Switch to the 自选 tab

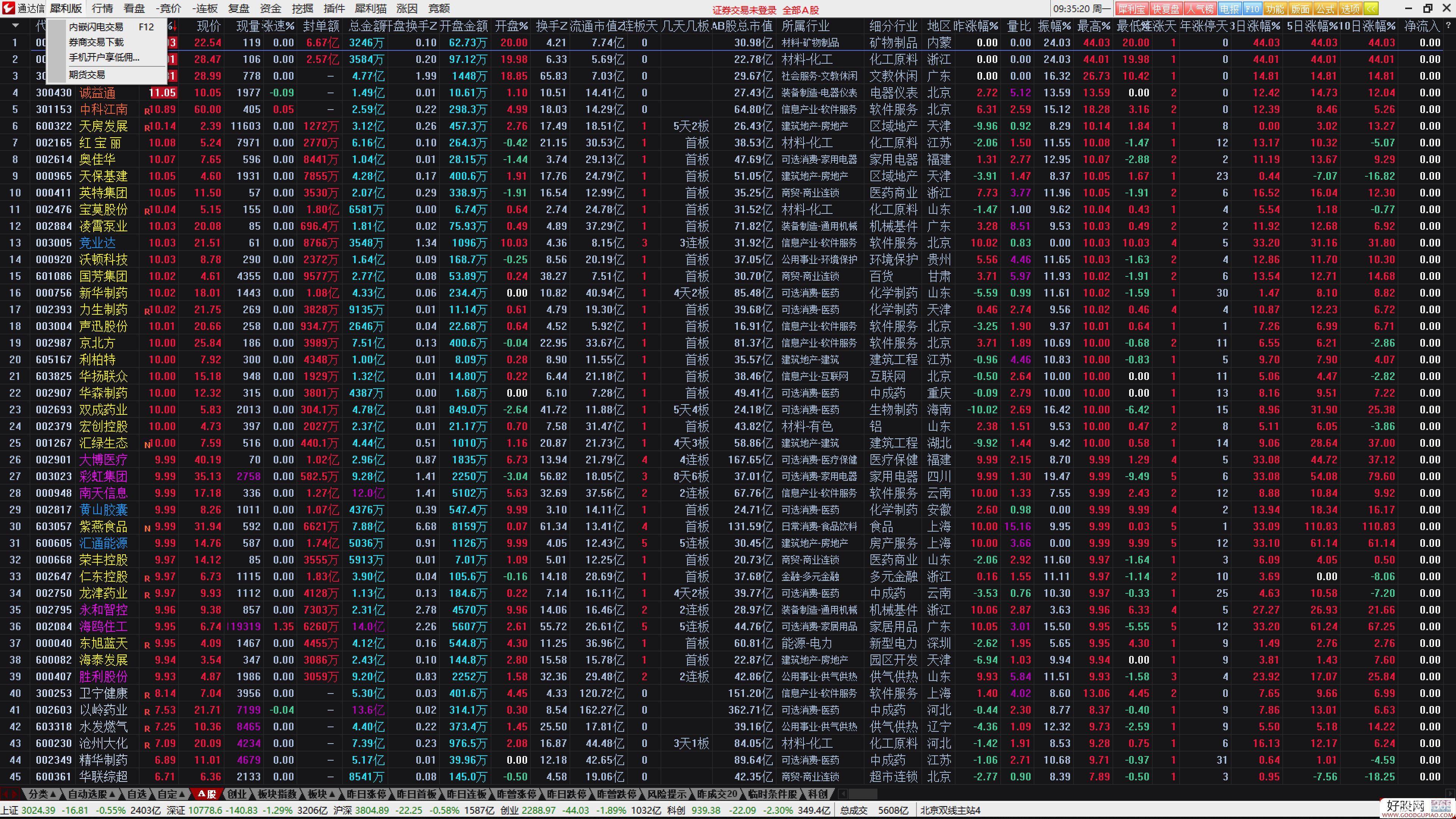136,794
